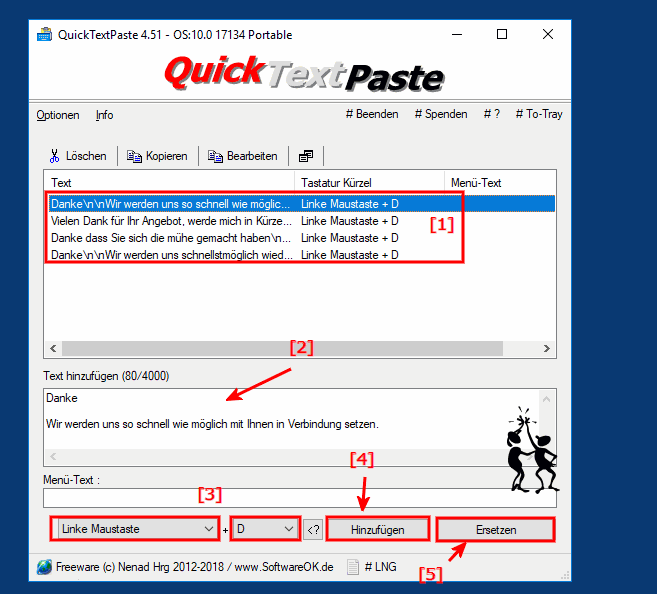Open the Info menu
The height and width of the screenshot is (594, 657).
click(x=104, y=115)
